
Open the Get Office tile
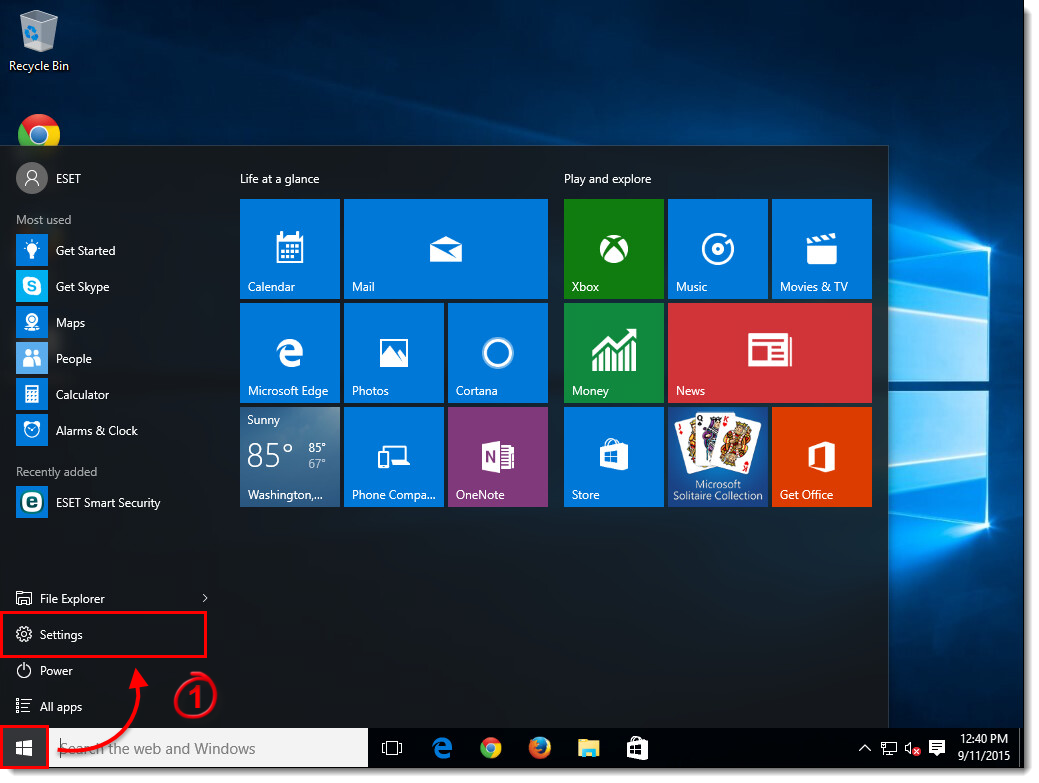coord(822,456)
